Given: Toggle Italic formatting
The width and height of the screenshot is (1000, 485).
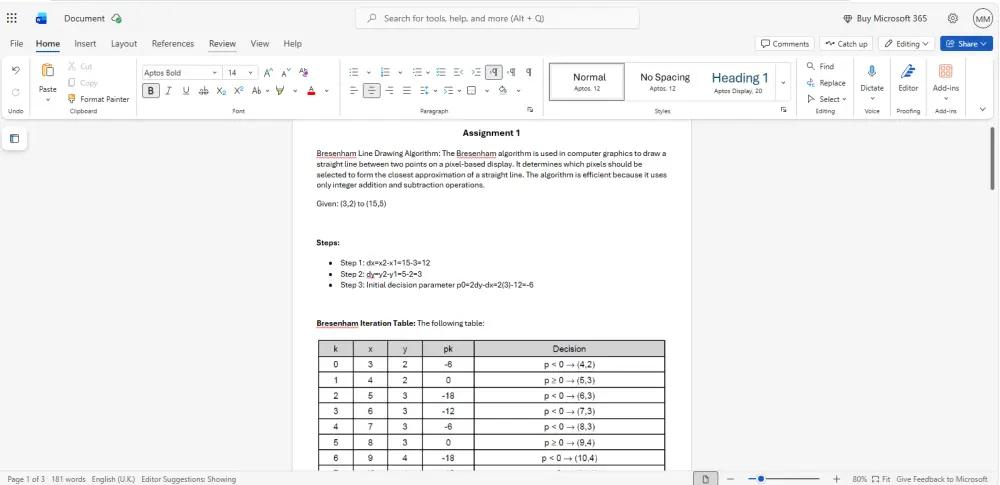Looking at the screenshot, I should (168, 91).
